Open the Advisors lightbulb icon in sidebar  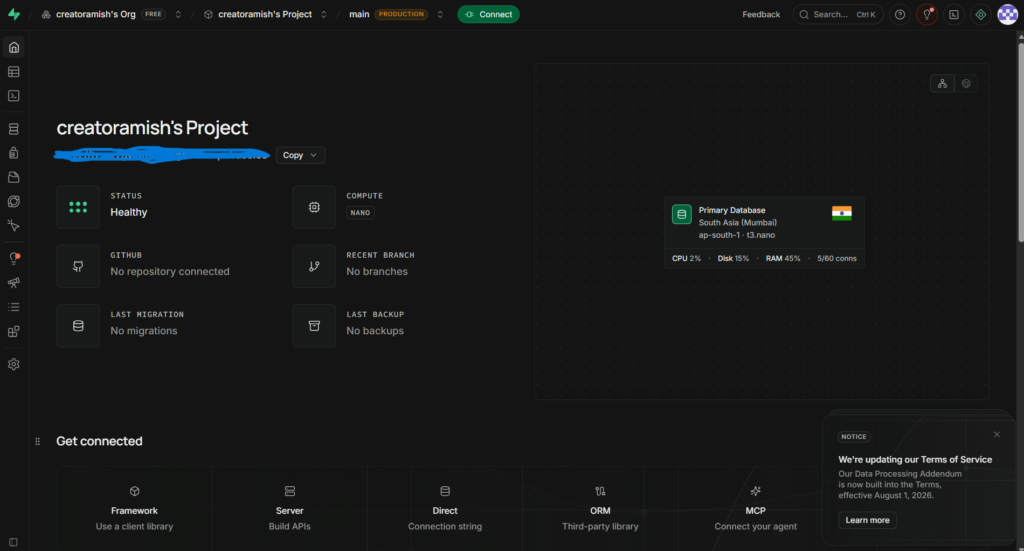[14, 259]
